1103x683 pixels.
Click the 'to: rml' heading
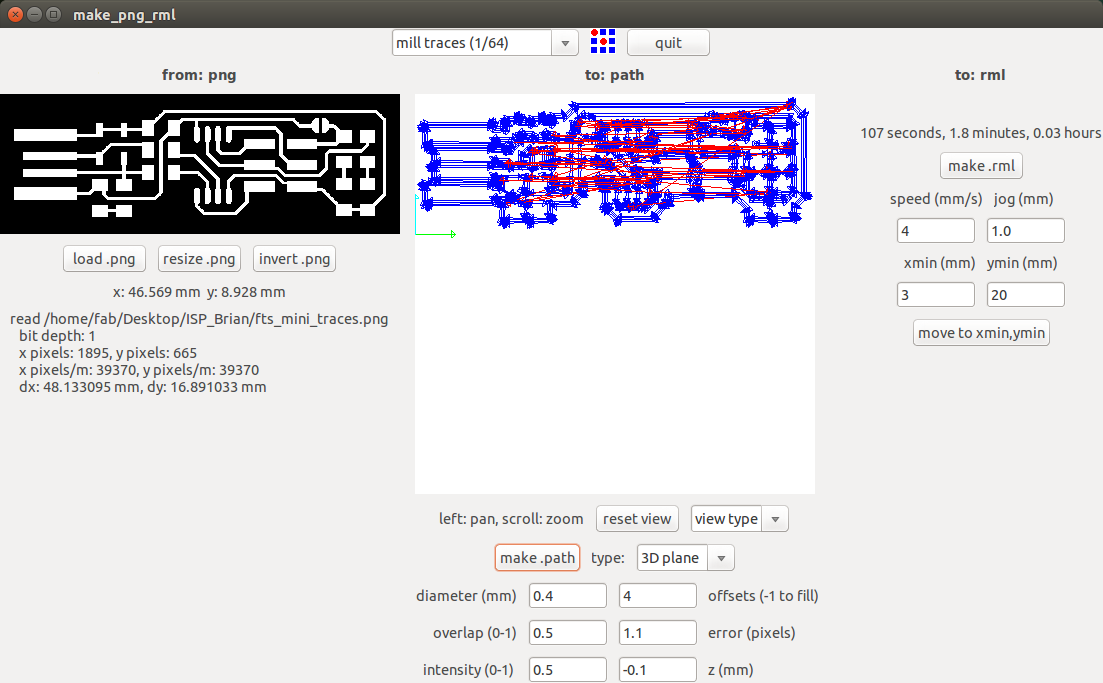[980, 75]
